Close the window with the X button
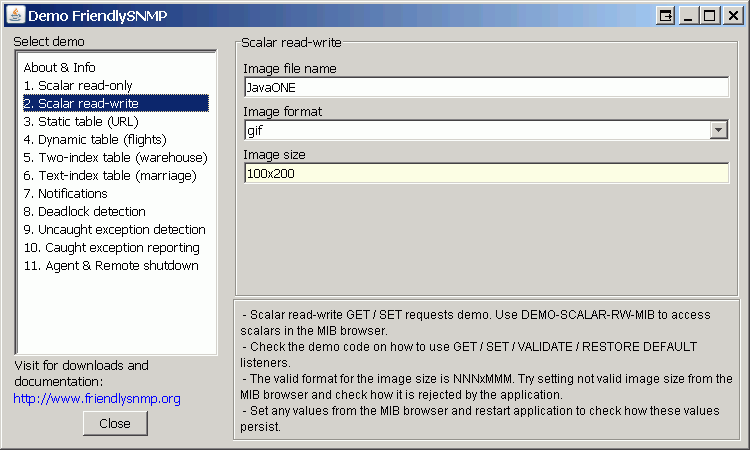The image size is (750, 450). point(733,16)
